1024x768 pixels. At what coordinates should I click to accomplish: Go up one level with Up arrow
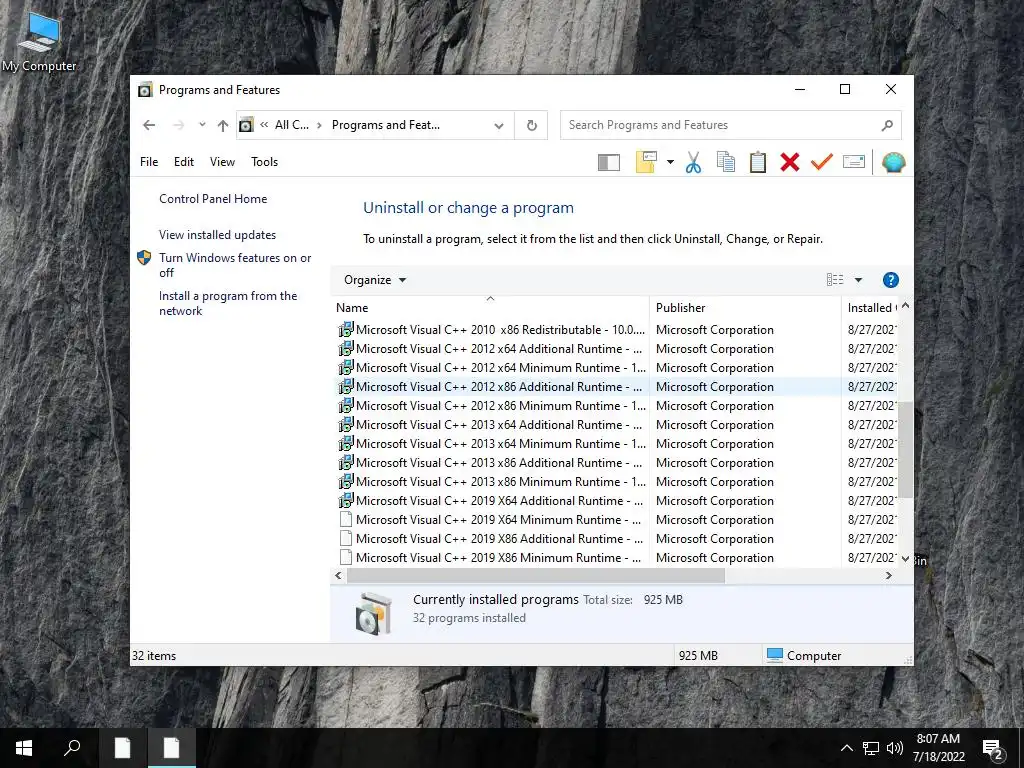pos(223,125)
